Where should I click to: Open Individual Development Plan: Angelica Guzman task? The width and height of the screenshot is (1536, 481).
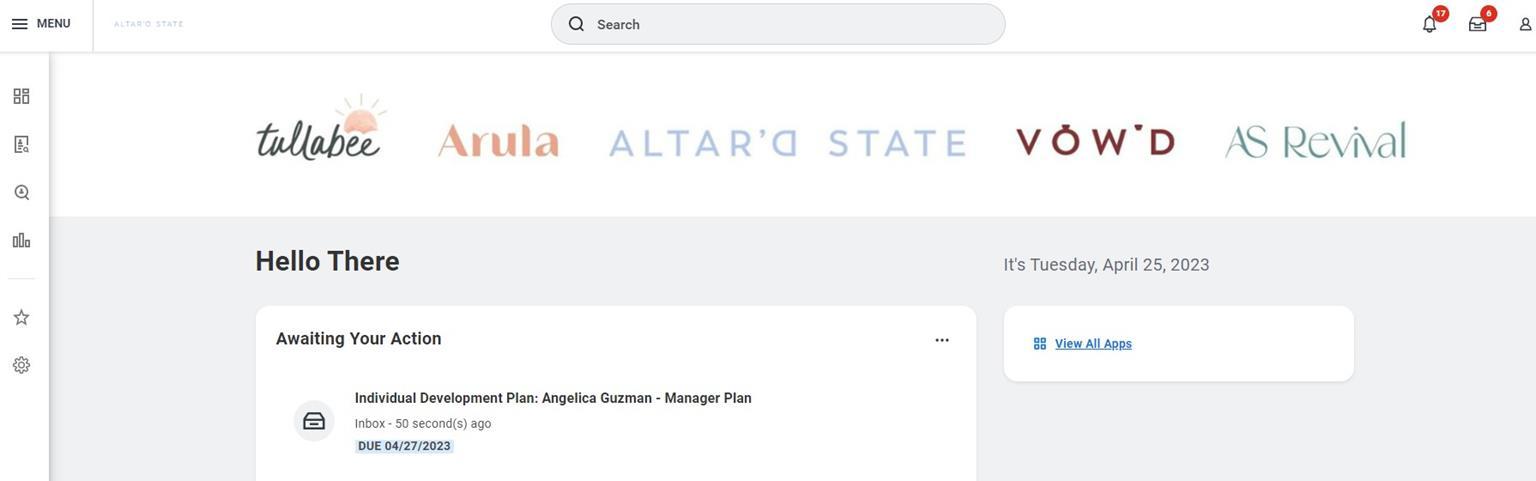pyautogui.click(x=553, y=398)
